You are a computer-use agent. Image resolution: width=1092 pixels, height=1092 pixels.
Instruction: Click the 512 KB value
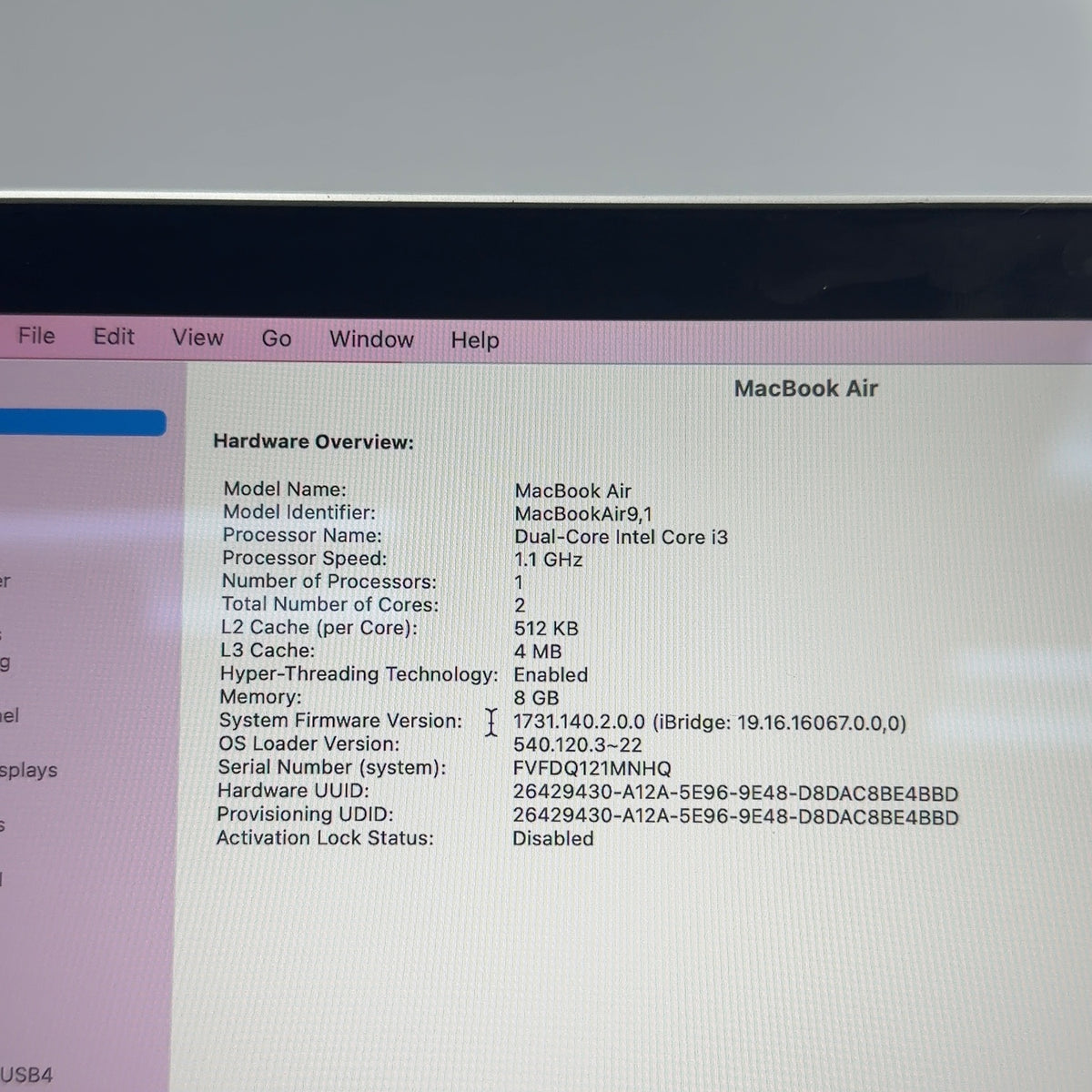(546, 629)
